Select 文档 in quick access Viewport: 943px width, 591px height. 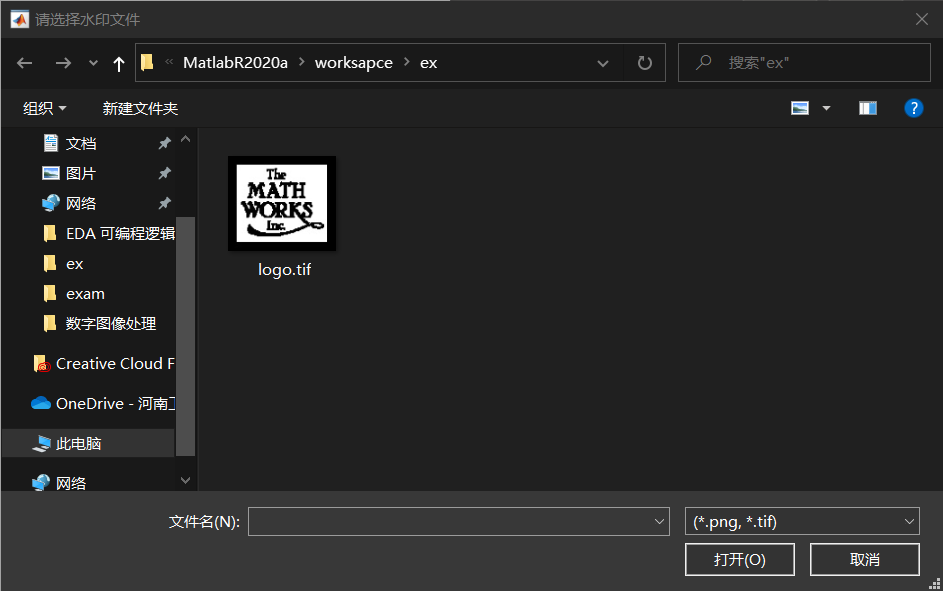[x=81, y=143]
